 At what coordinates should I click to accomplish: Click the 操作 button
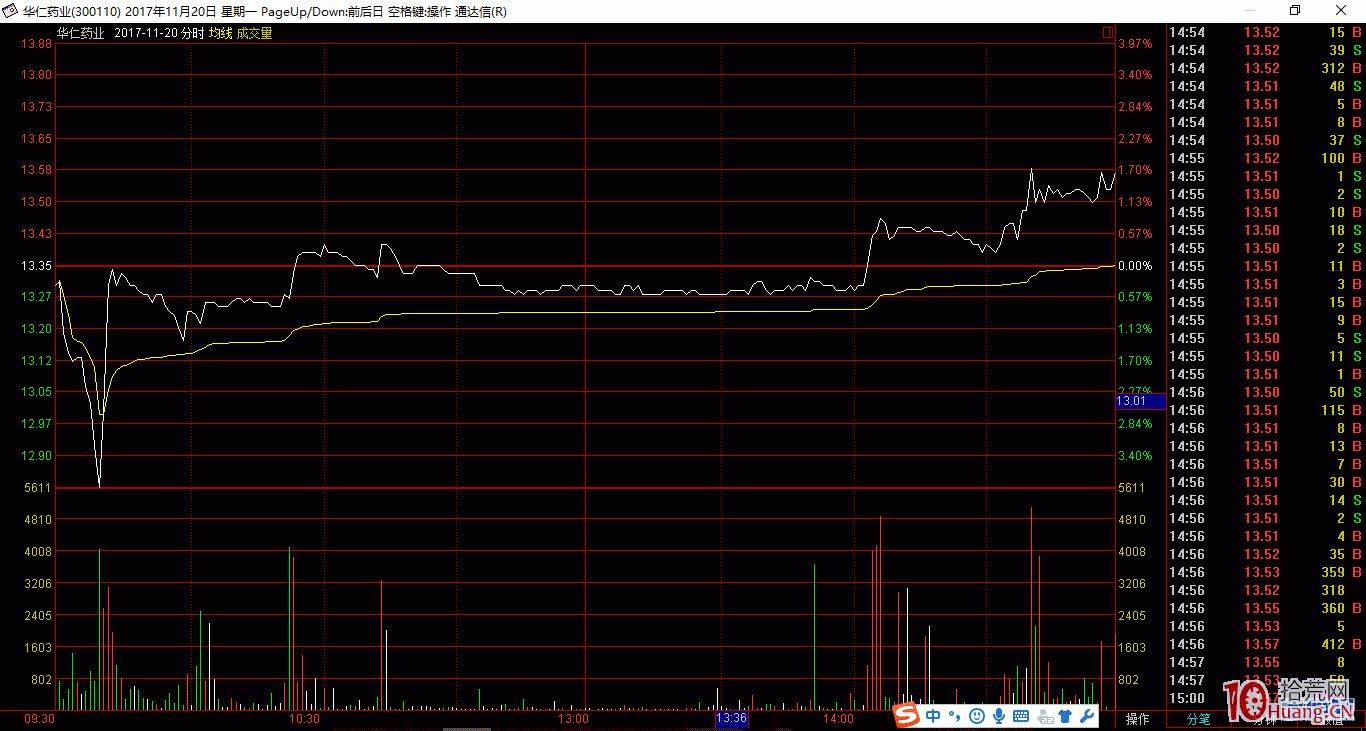[x=1138, y=719]
